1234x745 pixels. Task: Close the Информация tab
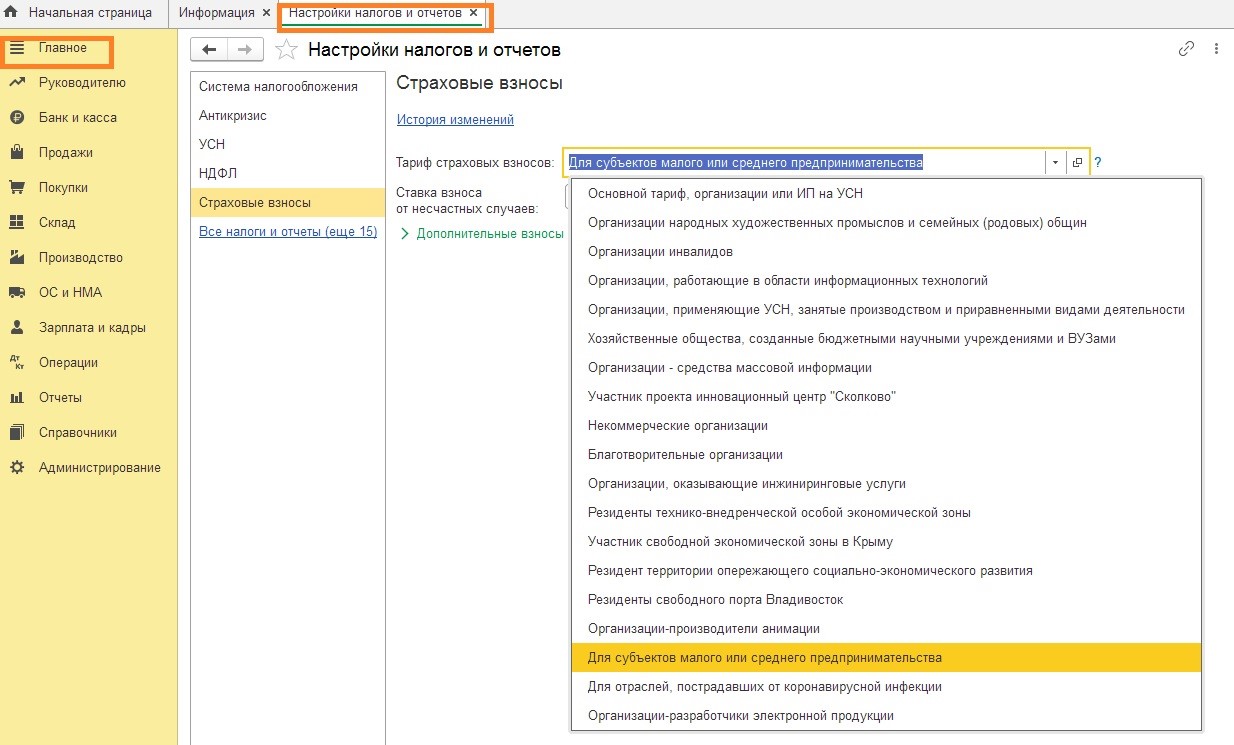pyautogui.click(x=266, y=13)
